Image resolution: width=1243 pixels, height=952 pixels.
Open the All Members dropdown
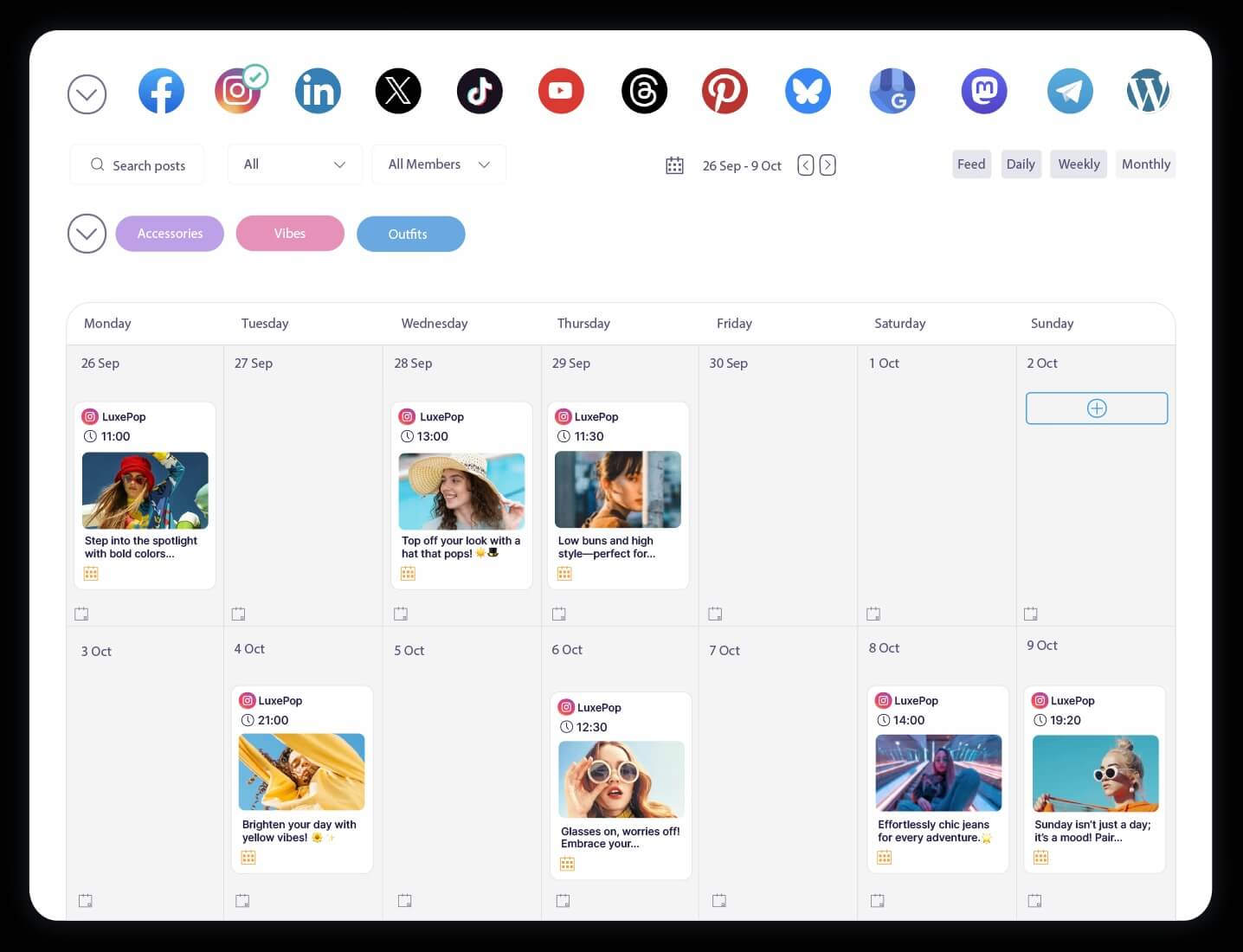[438, 164]
